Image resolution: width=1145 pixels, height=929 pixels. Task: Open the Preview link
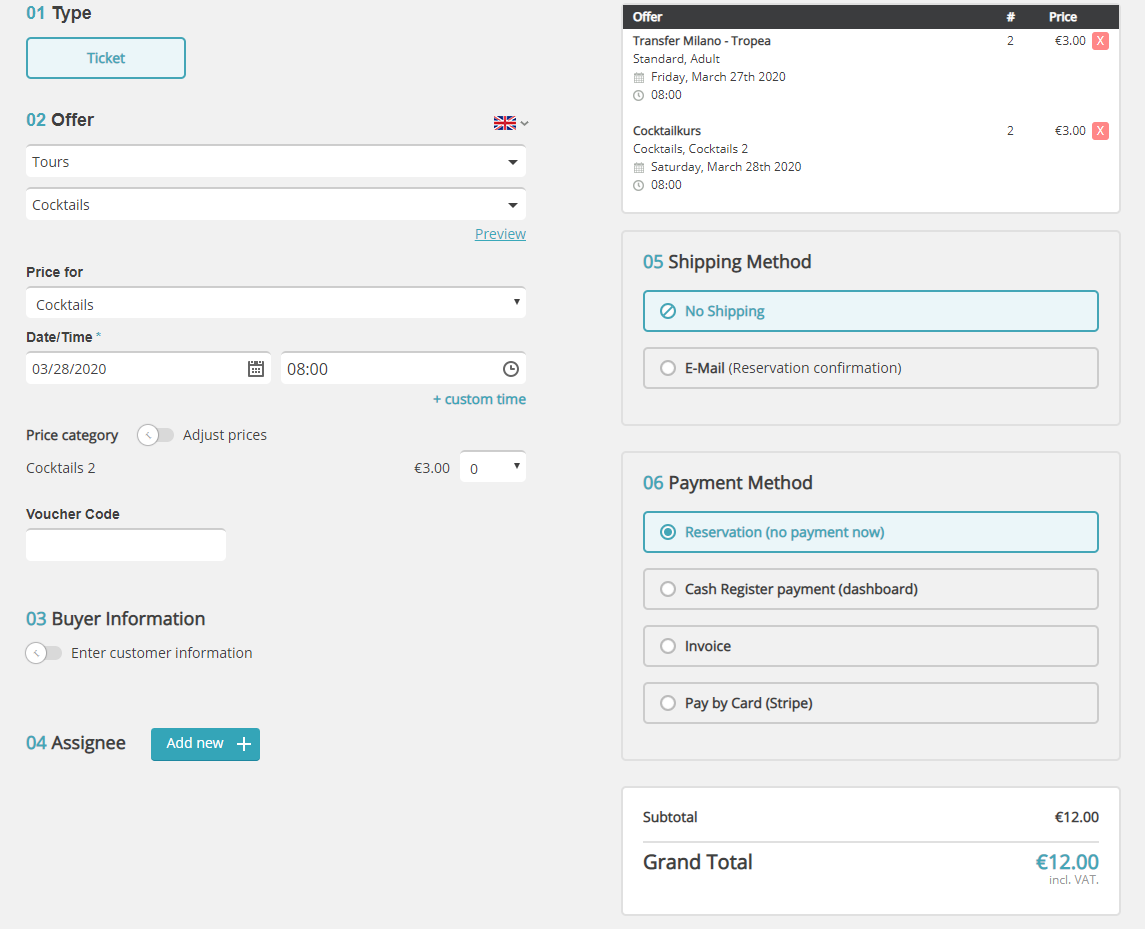pos(500,234)
